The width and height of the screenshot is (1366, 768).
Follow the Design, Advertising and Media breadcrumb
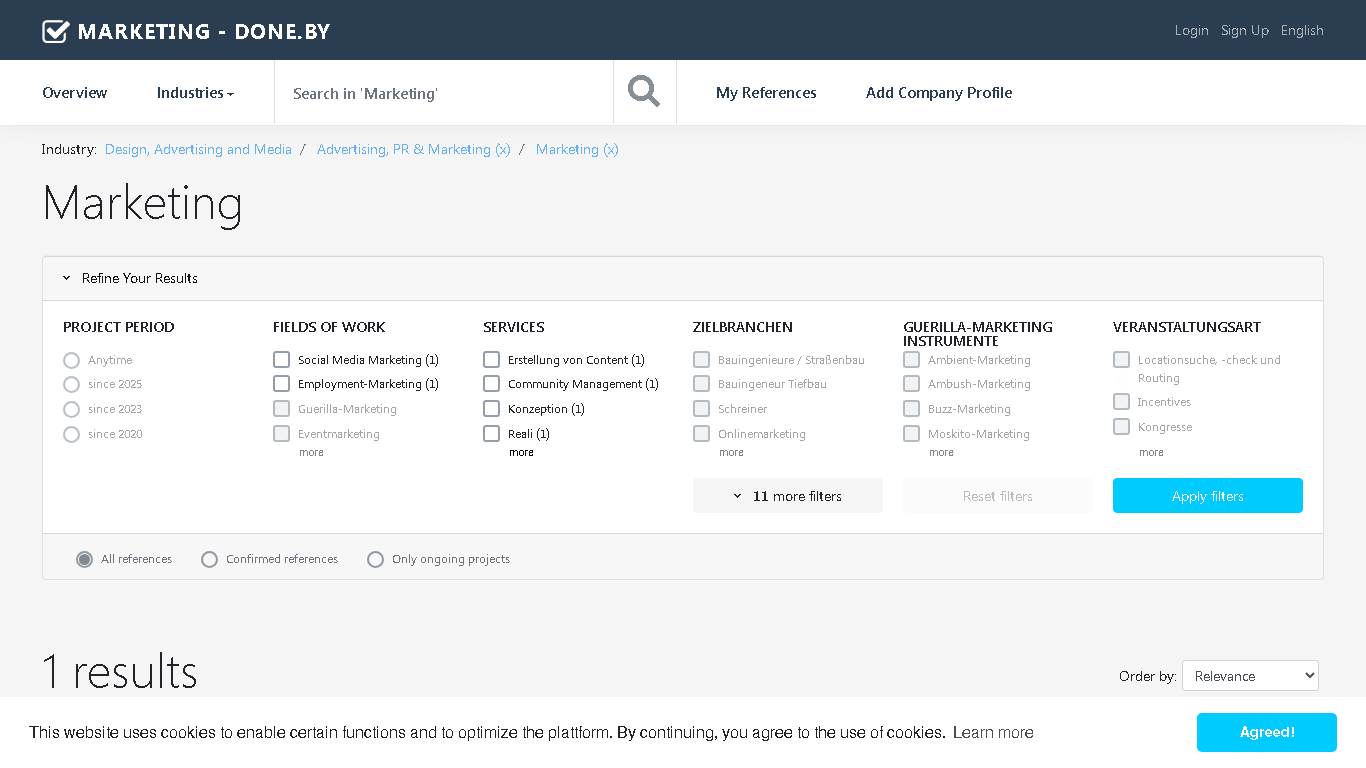tap(198, 149)
